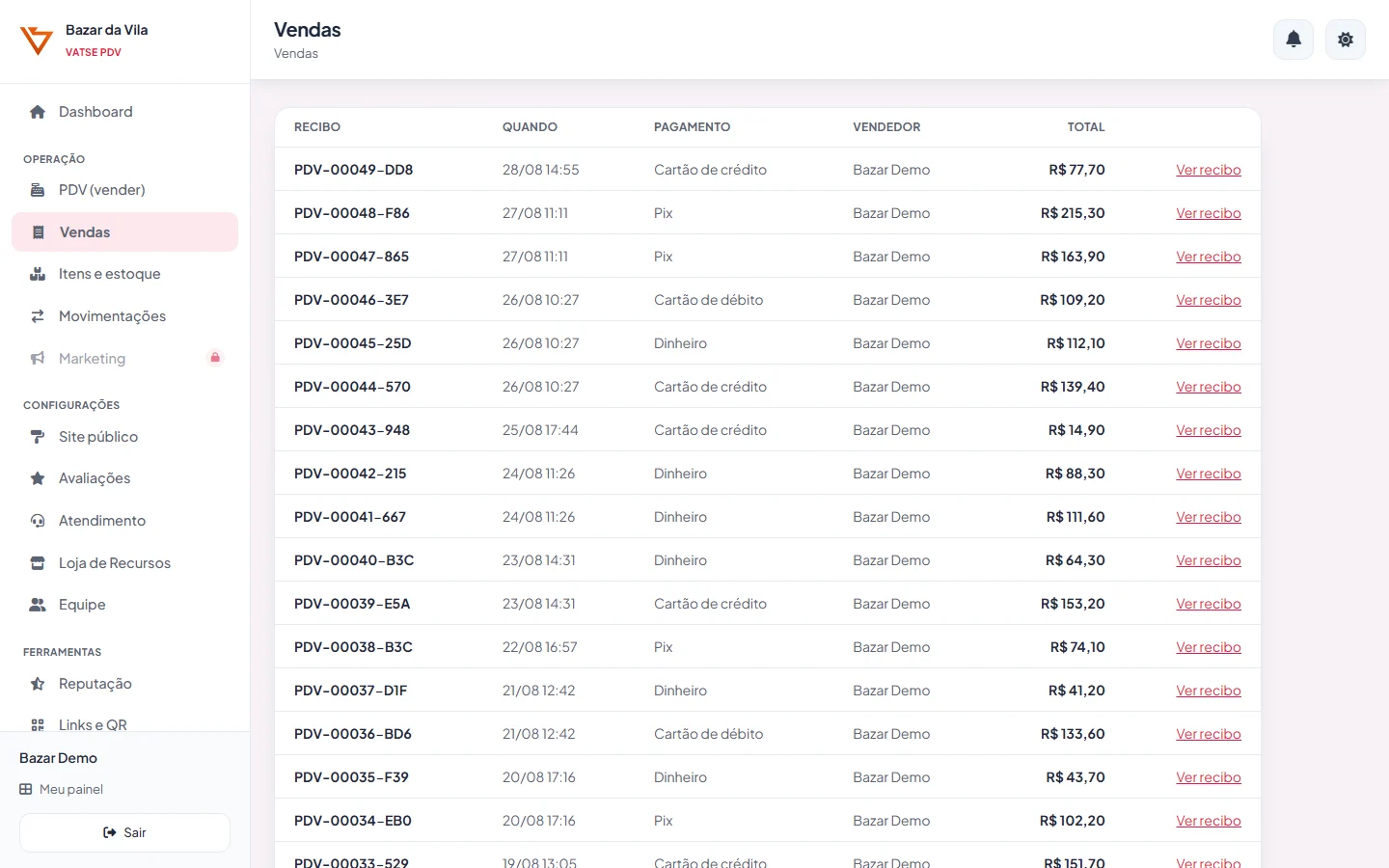Select the Itens e estoque boxes icon

coord(38,274)
